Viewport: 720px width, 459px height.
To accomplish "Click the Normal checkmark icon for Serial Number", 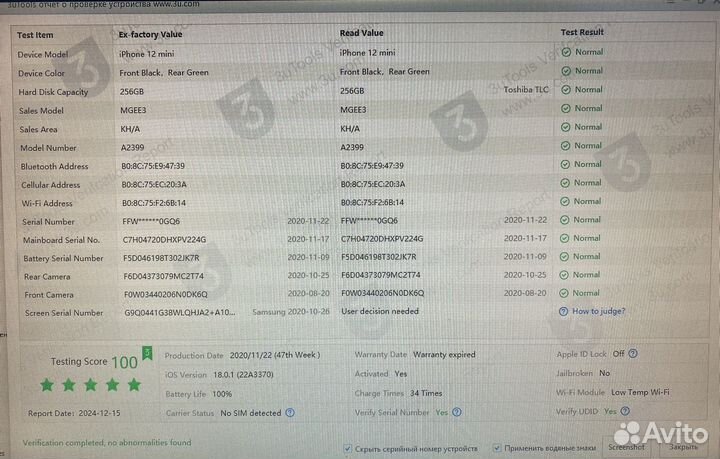I will [566, 220].
